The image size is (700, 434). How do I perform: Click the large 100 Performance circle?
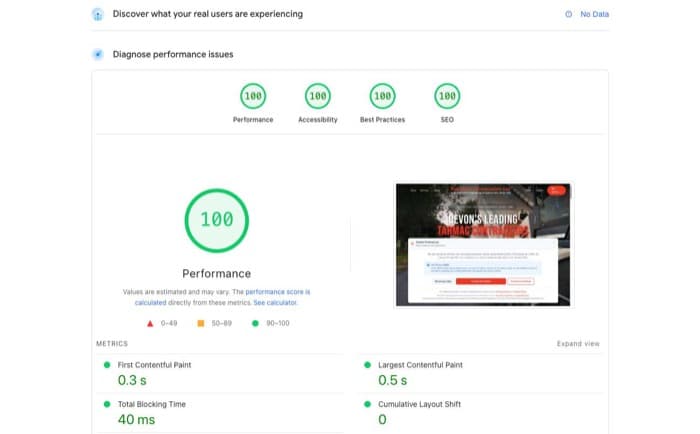click(x=217, y=220)
